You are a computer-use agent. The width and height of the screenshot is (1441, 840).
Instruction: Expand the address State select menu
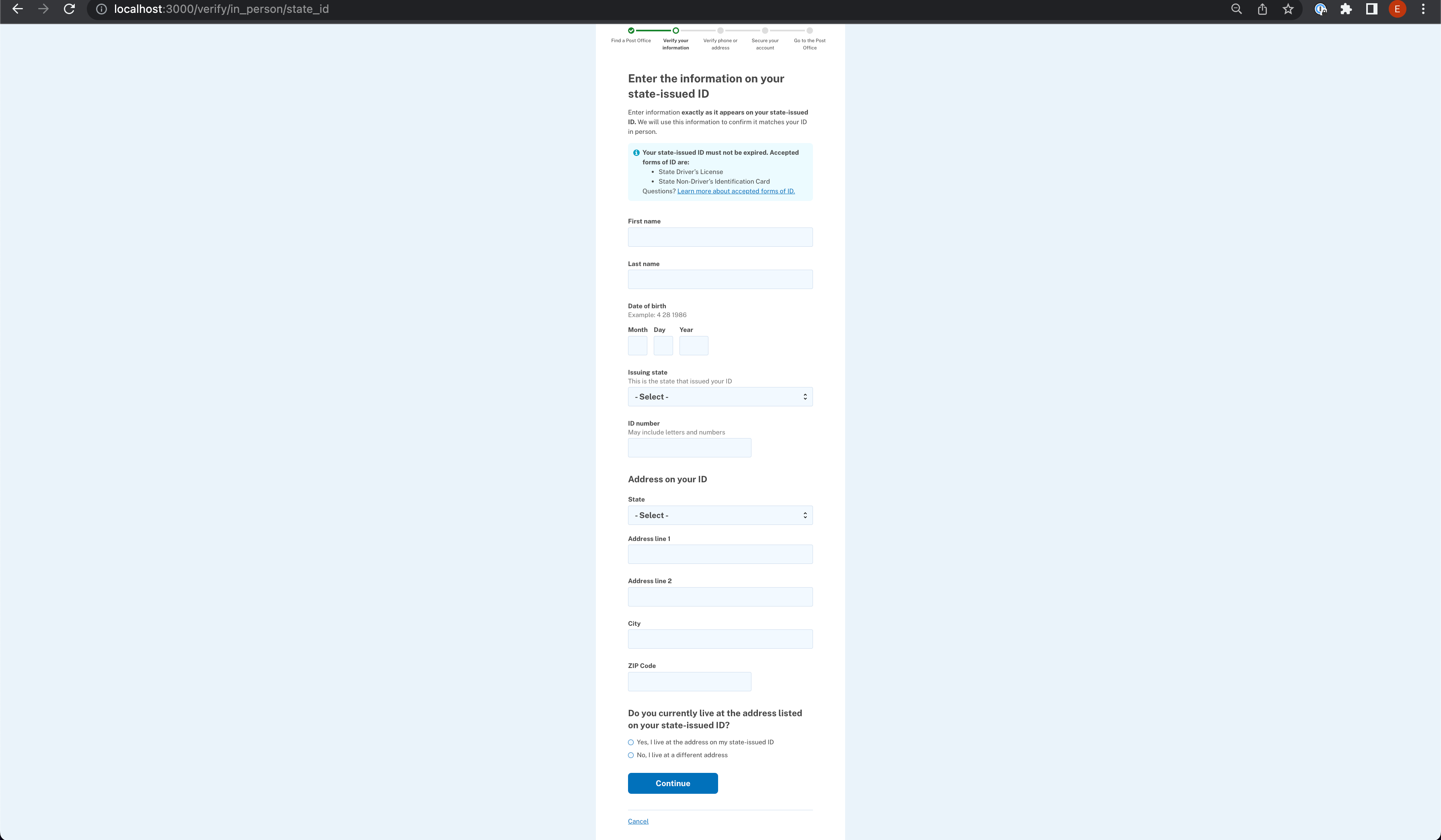click(x=720, y=515)
